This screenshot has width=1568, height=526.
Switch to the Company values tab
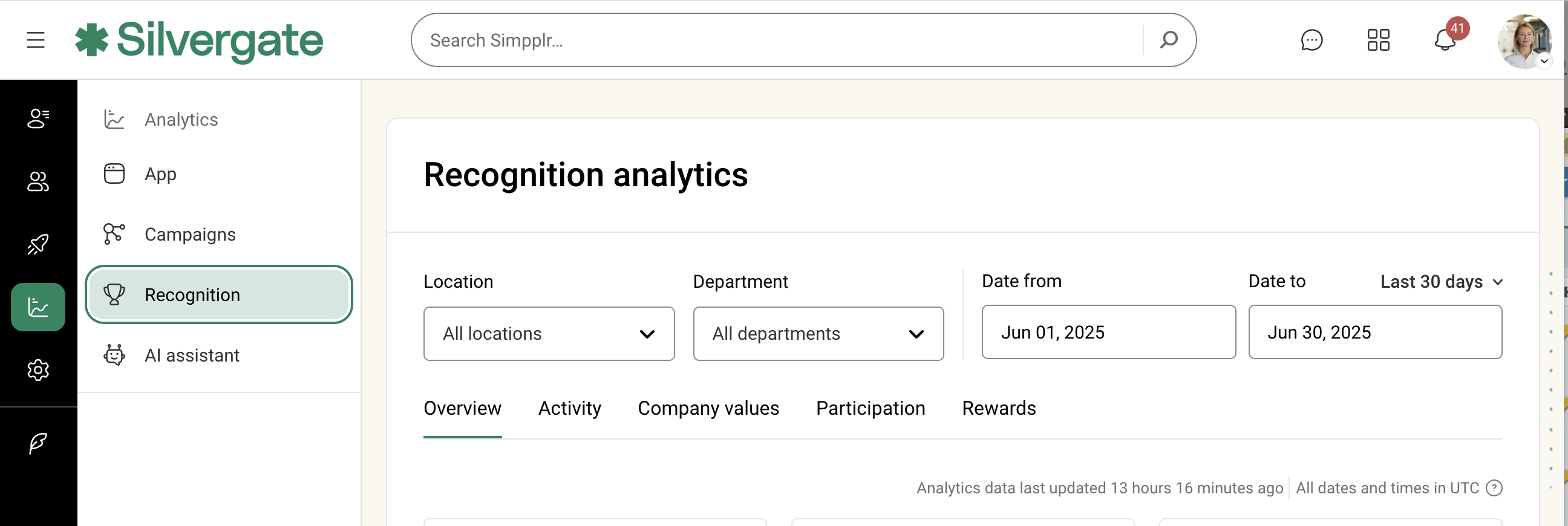tap(708, 408)
